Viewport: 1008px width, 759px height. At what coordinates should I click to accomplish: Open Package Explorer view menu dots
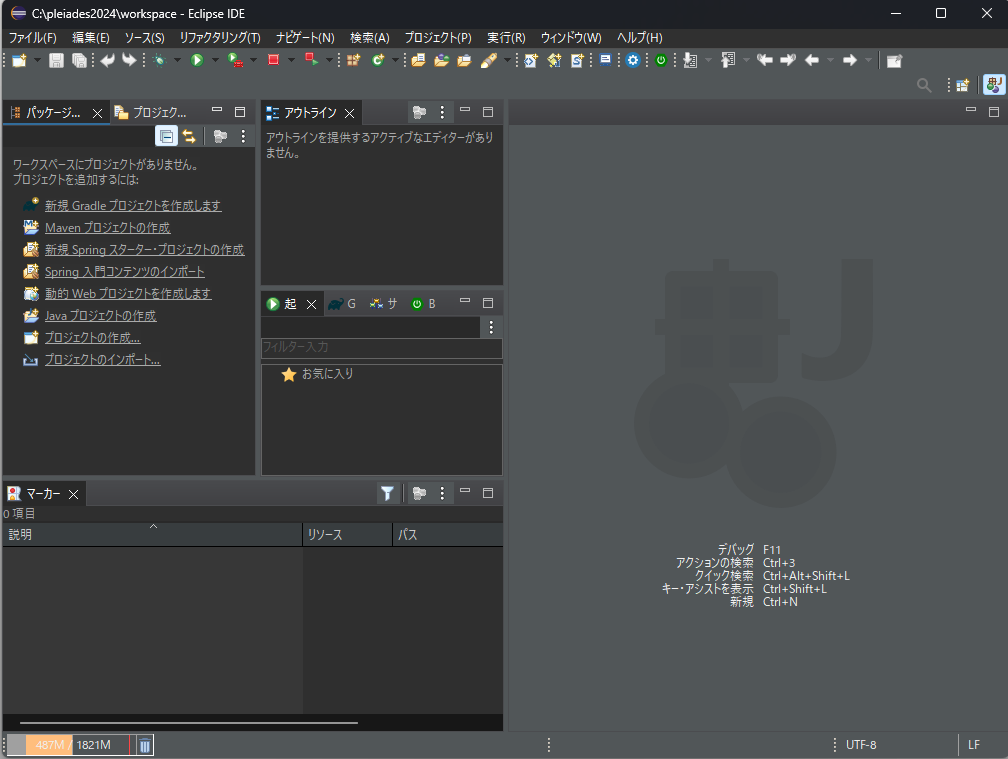[243, 136]
